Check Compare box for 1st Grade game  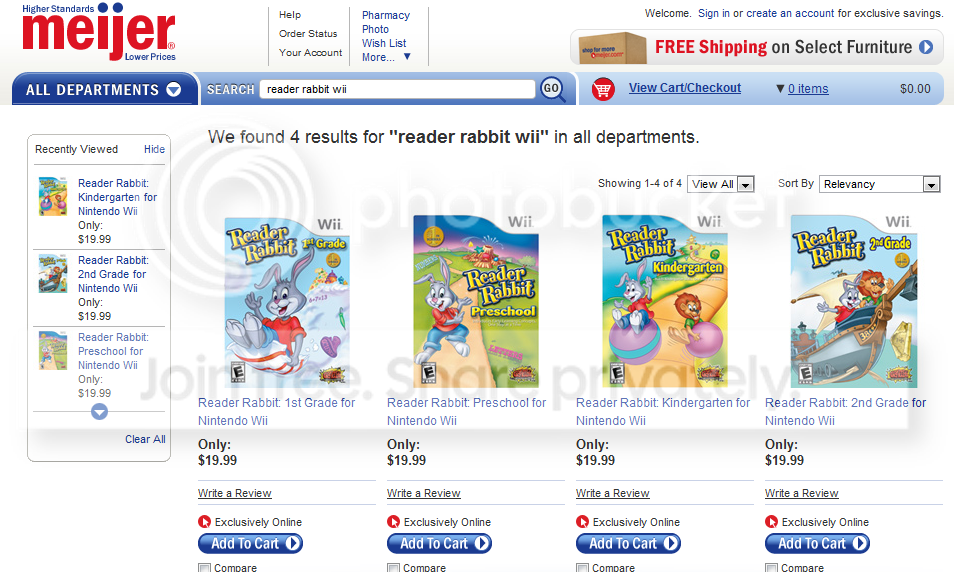(x=204, y=568)
